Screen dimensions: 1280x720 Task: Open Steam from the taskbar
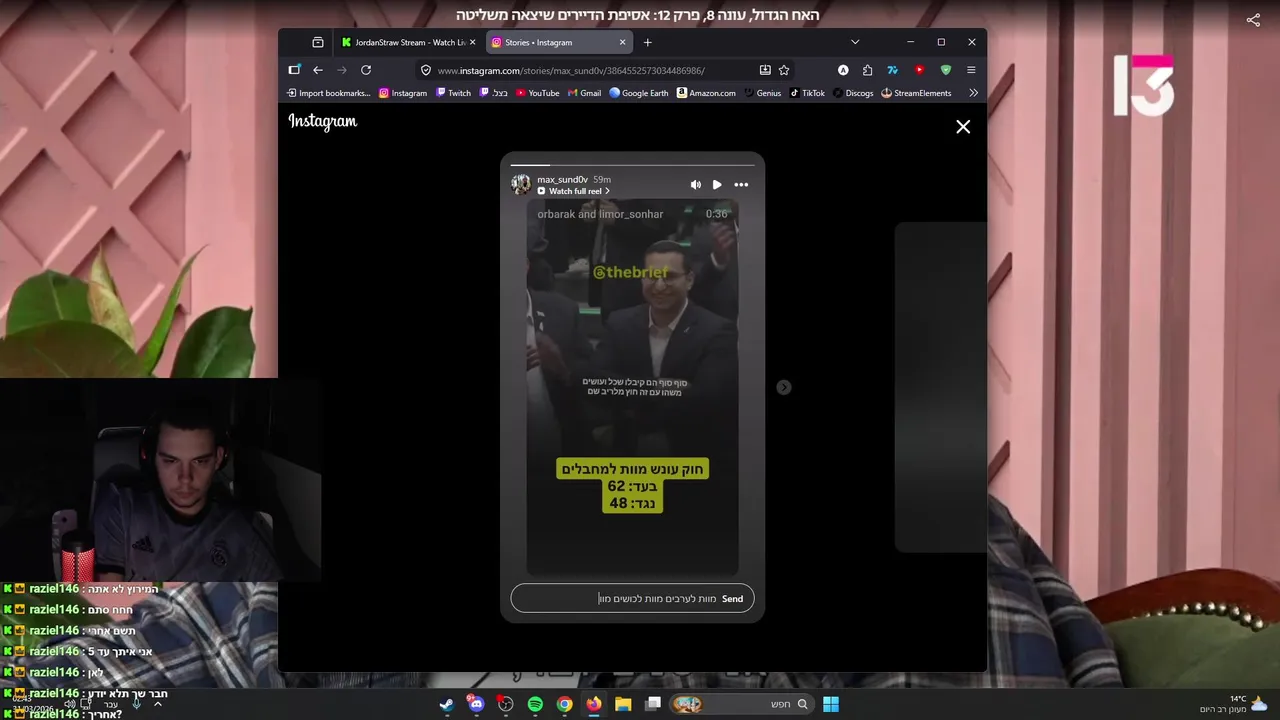click(x=446, y=704)
